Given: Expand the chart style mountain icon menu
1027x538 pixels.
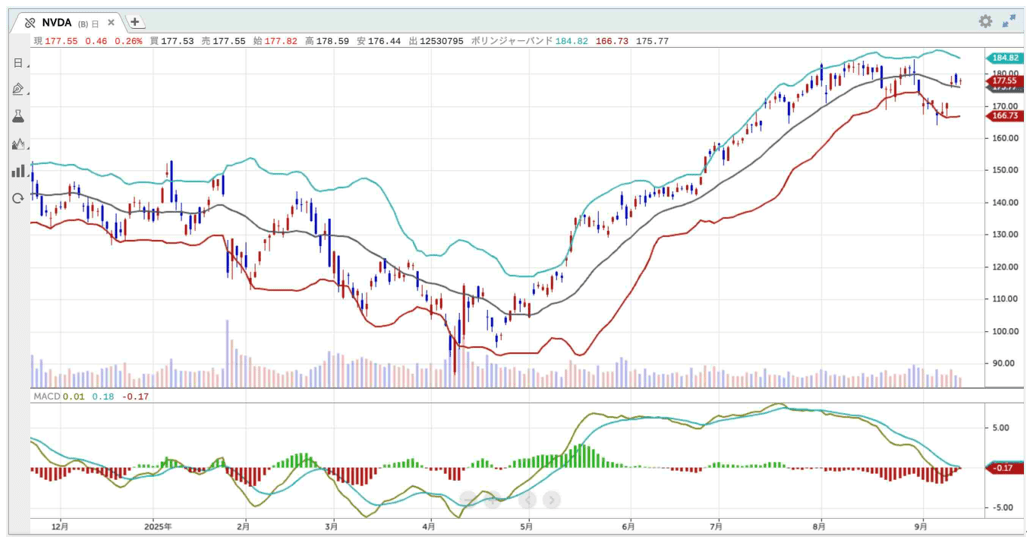Looking at the screenshot, I should [x=18, y=144].
